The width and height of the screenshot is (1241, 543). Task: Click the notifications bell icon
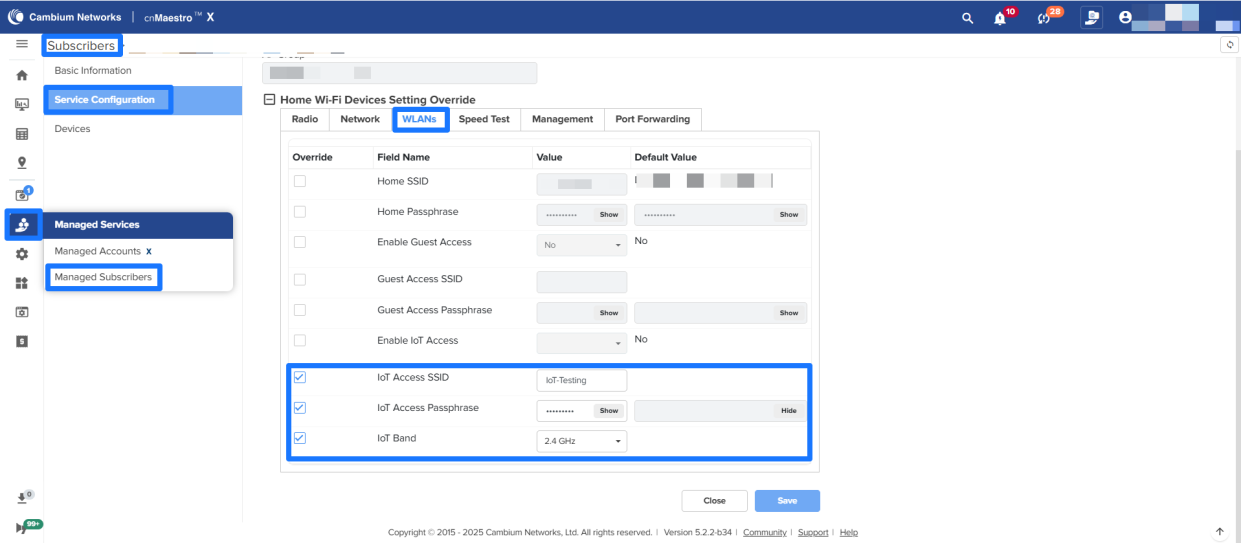pos(1000,18)
